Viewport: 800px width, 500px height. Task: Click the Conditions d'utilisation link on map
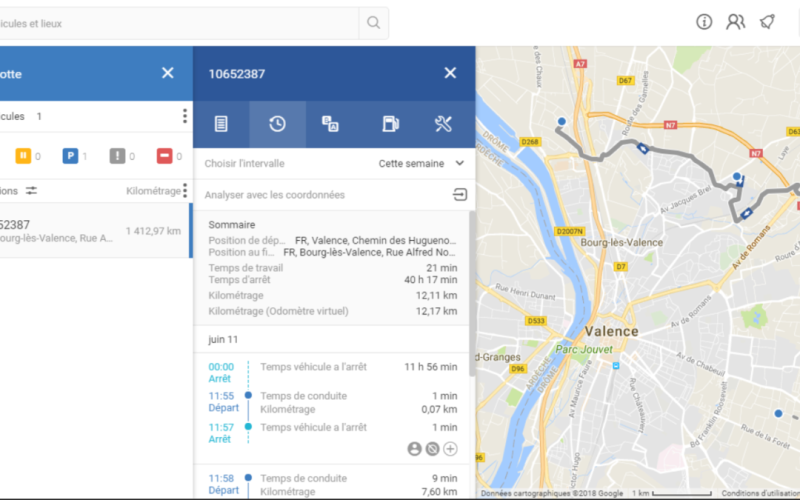coord(760,493)
